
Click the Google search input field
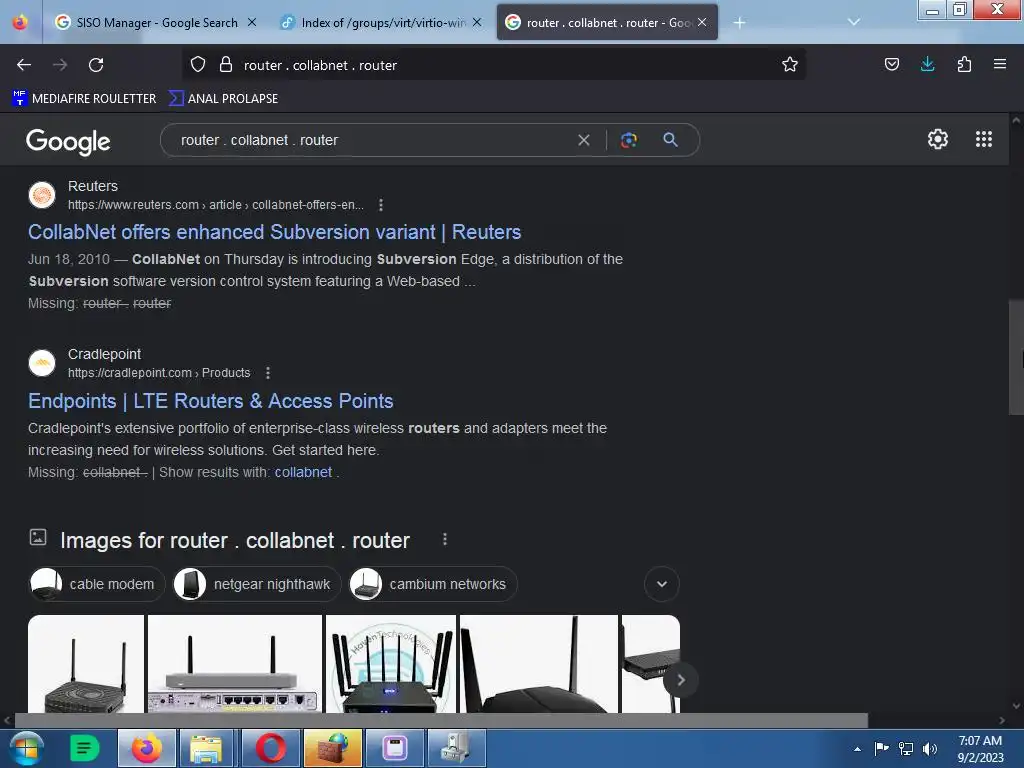click(372, 140)
